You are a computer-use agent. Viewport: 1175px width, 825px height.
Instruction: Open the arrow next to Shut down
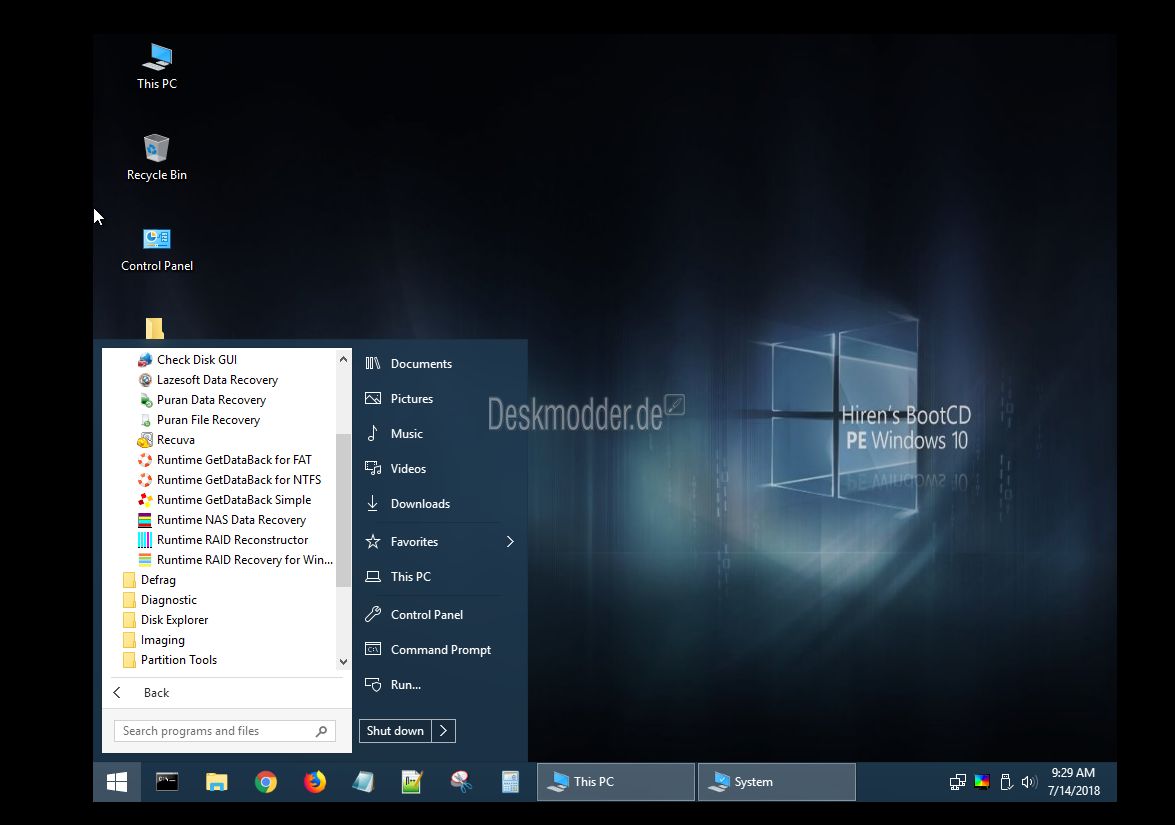(444, 731)
